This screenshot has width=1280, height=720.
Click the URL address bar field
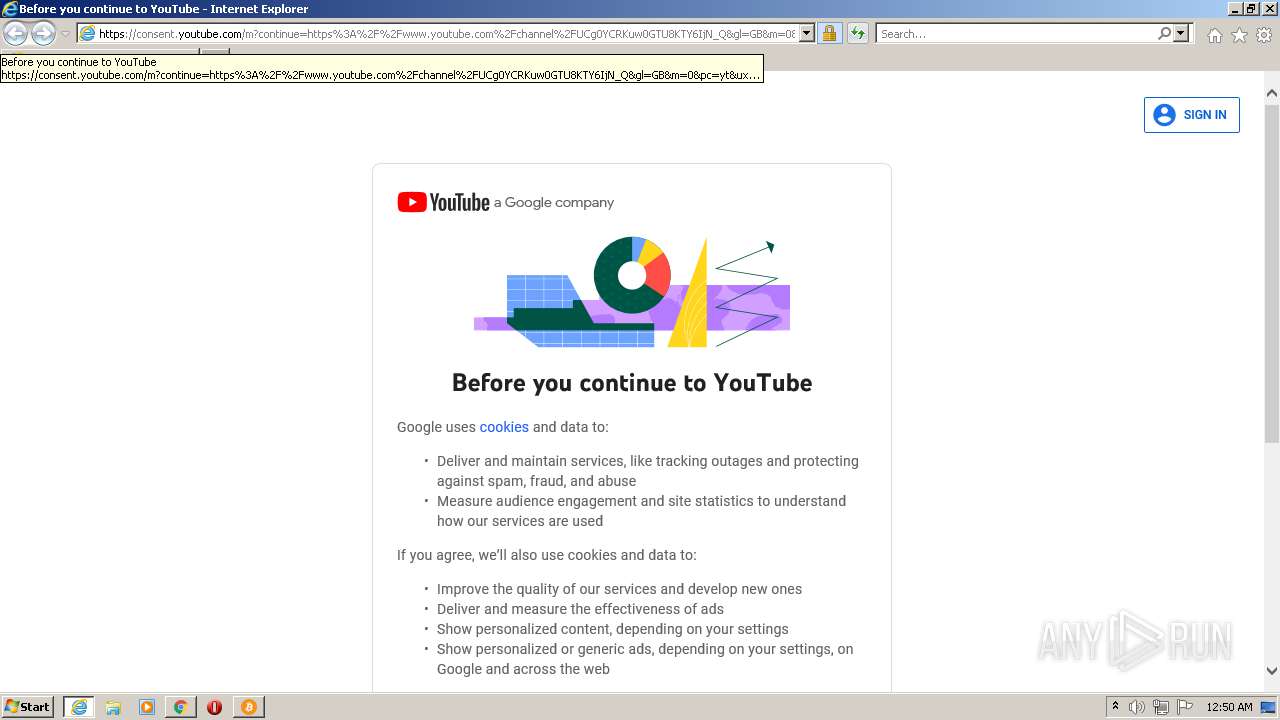446,33
